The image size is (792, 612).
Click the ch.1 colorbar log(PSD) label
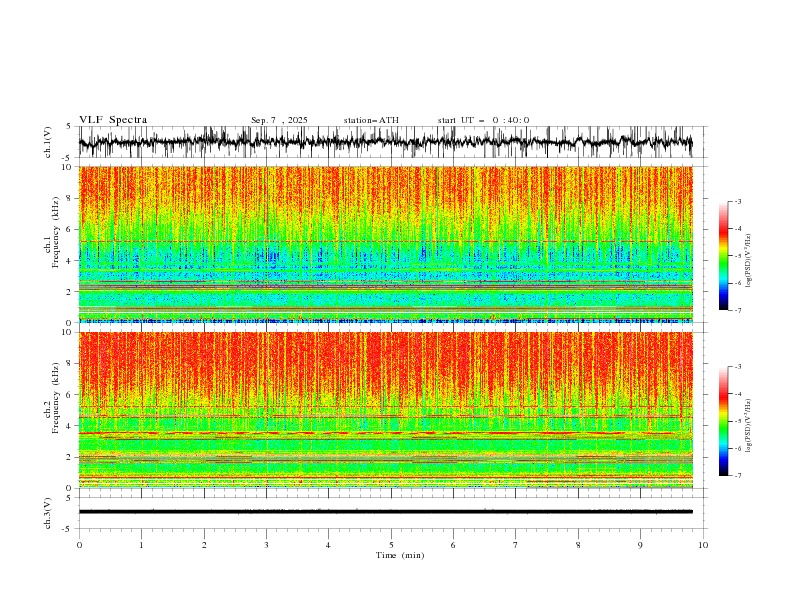point(749,261)
